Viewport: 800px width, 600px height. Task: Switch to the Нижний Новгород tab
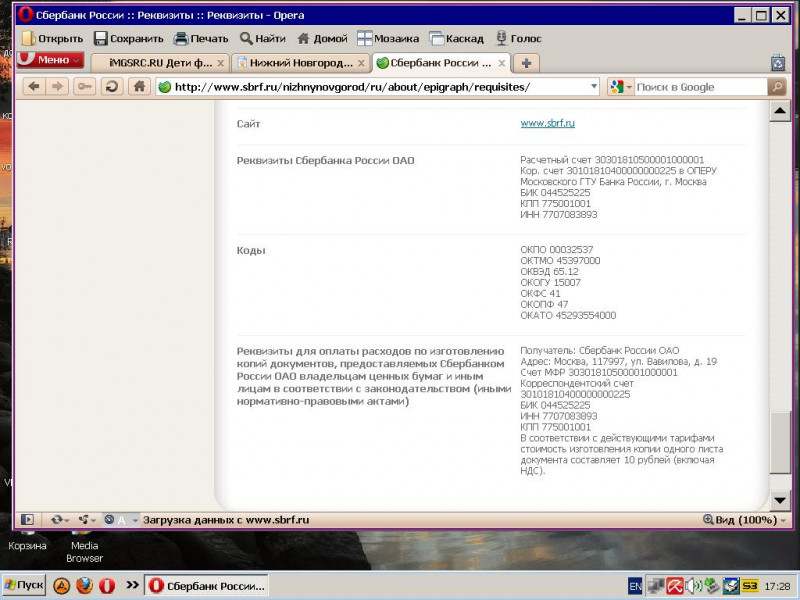pyautogui.click(x=300, y=63)
